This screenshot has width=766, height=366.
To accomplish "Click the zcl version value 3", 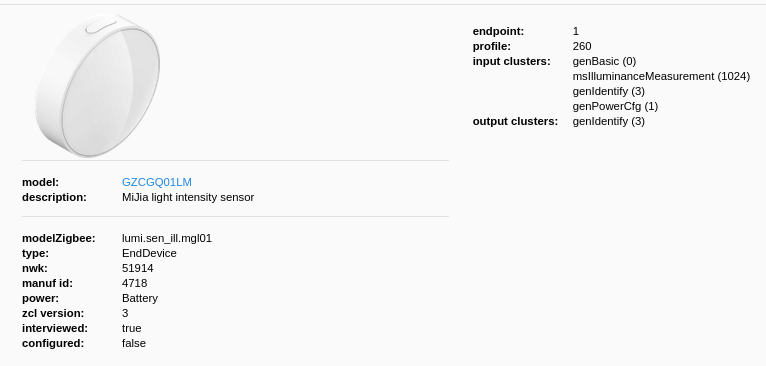I will click(125, 313).
